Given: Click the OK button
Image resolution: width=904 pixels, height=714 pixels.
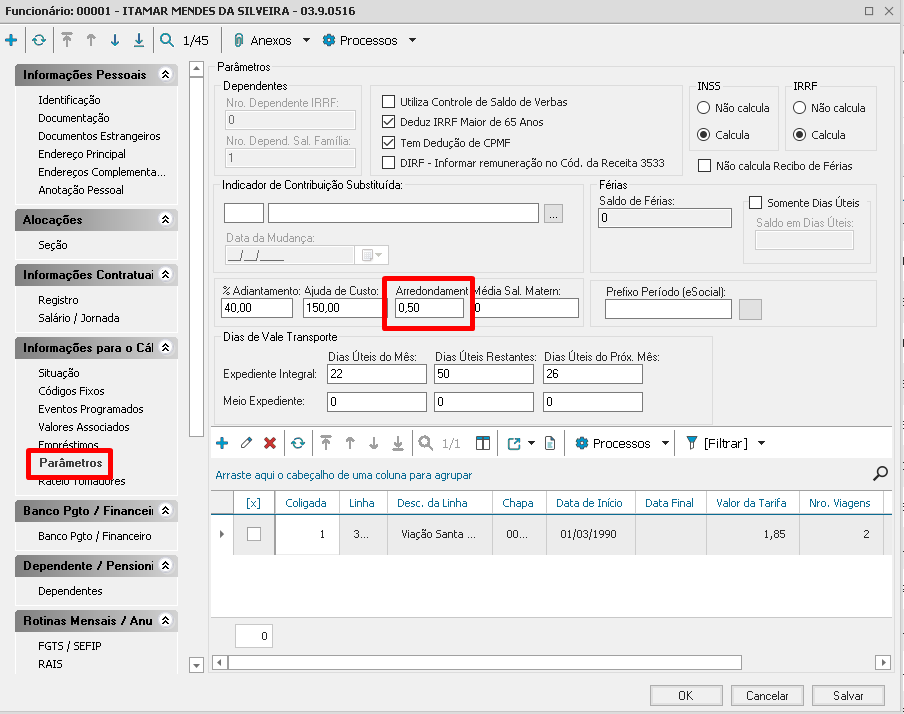Looking at the screenshot, I should [x=686, y=696].
